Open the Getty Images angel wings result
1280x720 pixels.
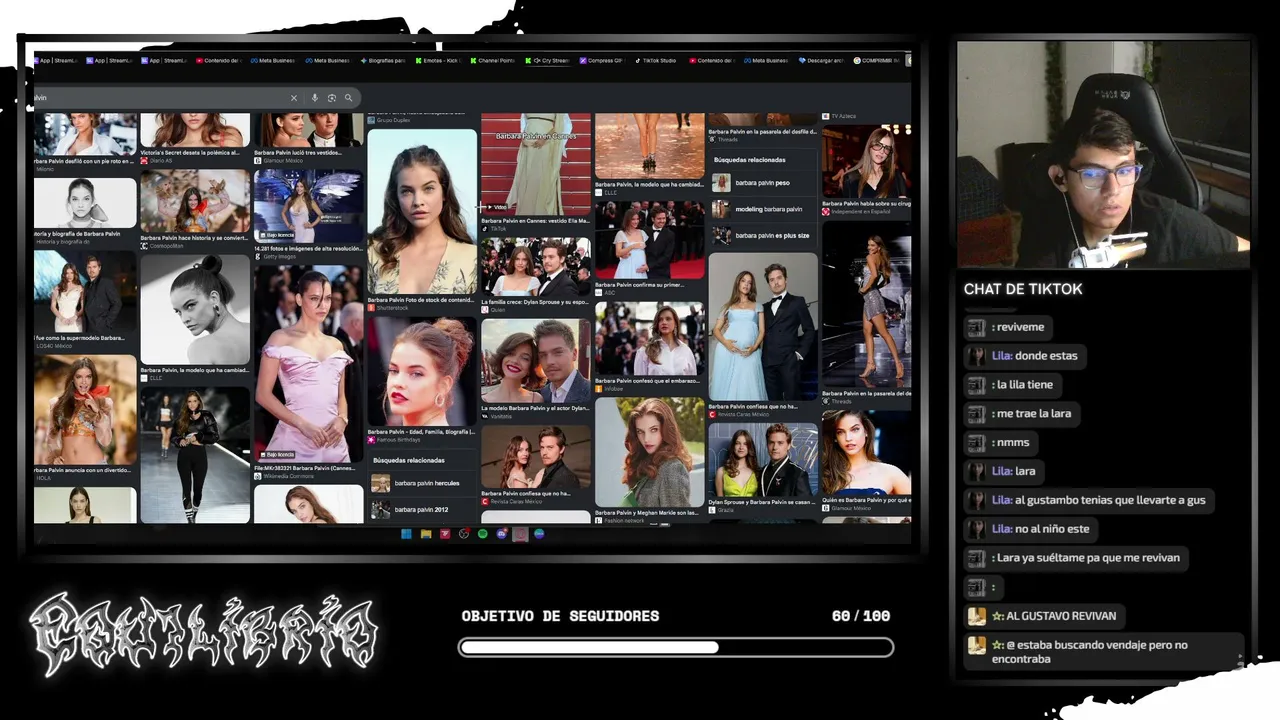308,206
